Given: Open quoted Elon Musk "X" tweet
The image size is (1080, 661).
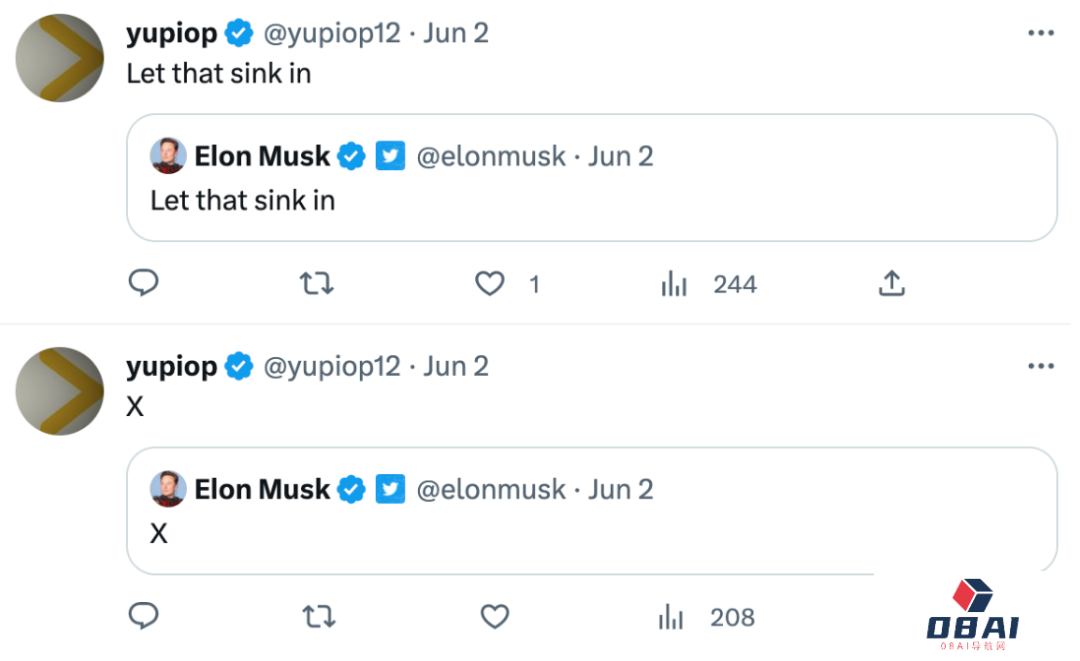Looking at the screenshot, I should coord(600,533).
